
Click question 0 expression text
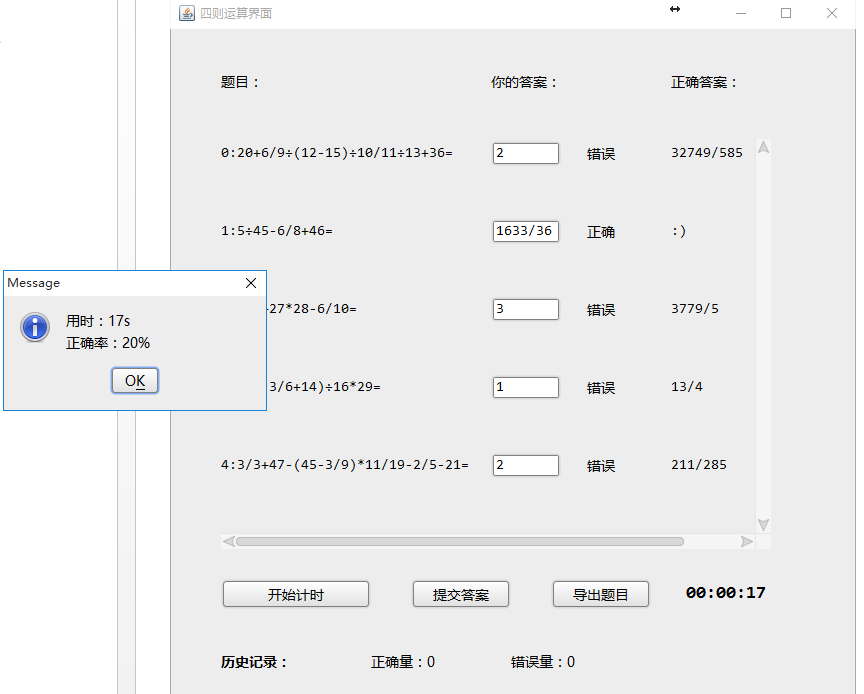337,153
